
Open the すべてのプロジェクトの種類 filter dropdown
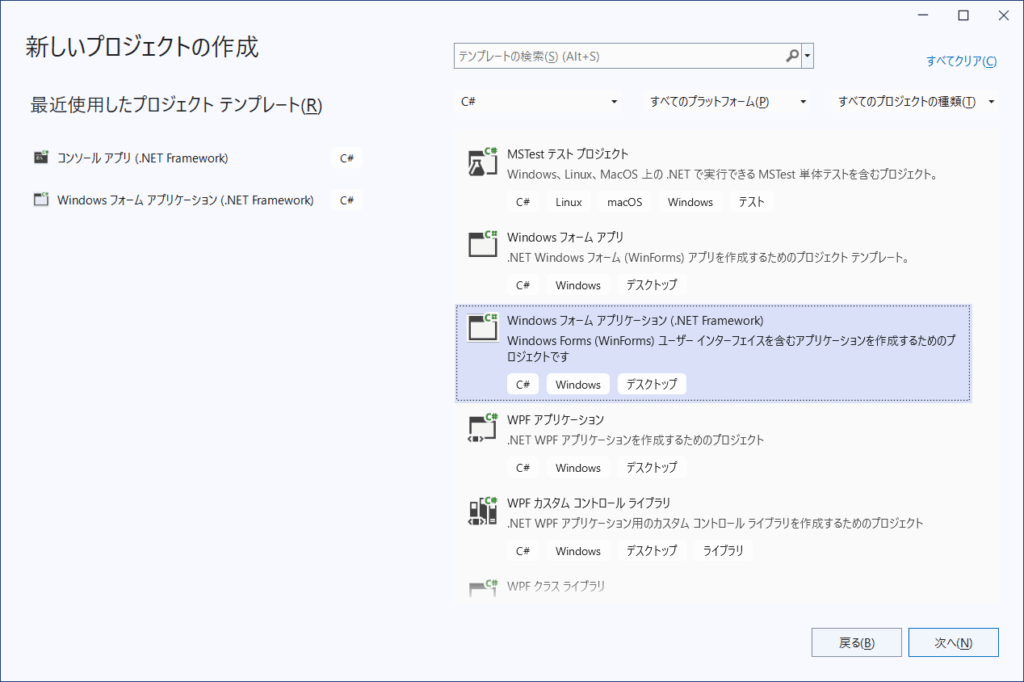(915, 102)
